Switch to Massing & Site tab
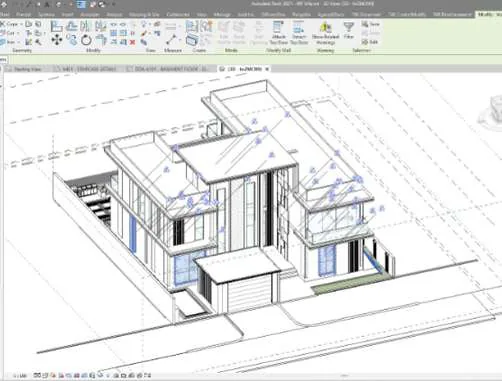The height and width of the screenshot is (381, 502). pyautogui.click(x=144, y=15)
